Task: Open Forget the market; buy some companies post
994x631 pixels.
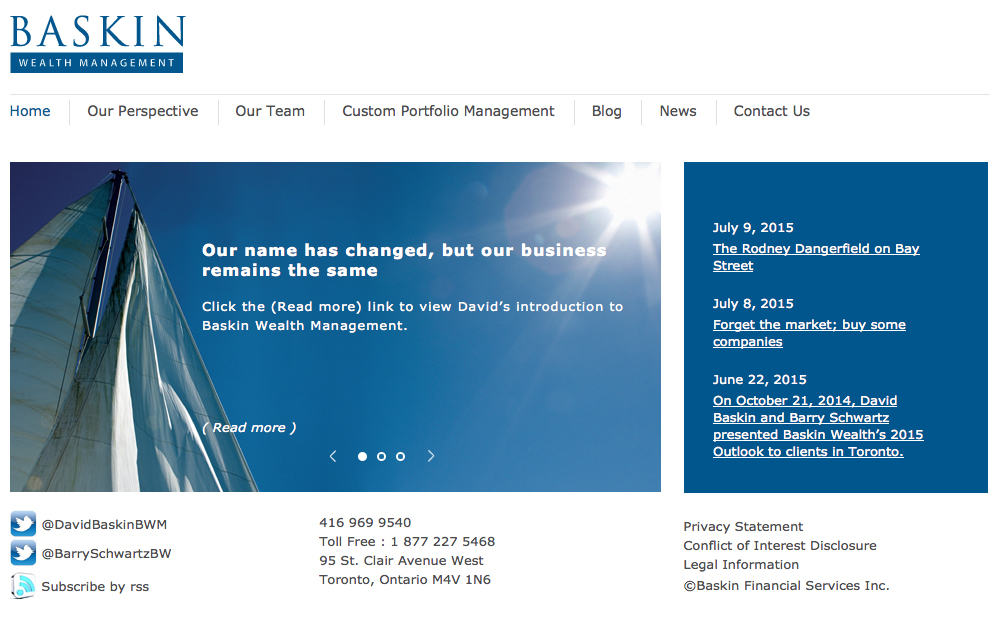Action: click(809, 333)
